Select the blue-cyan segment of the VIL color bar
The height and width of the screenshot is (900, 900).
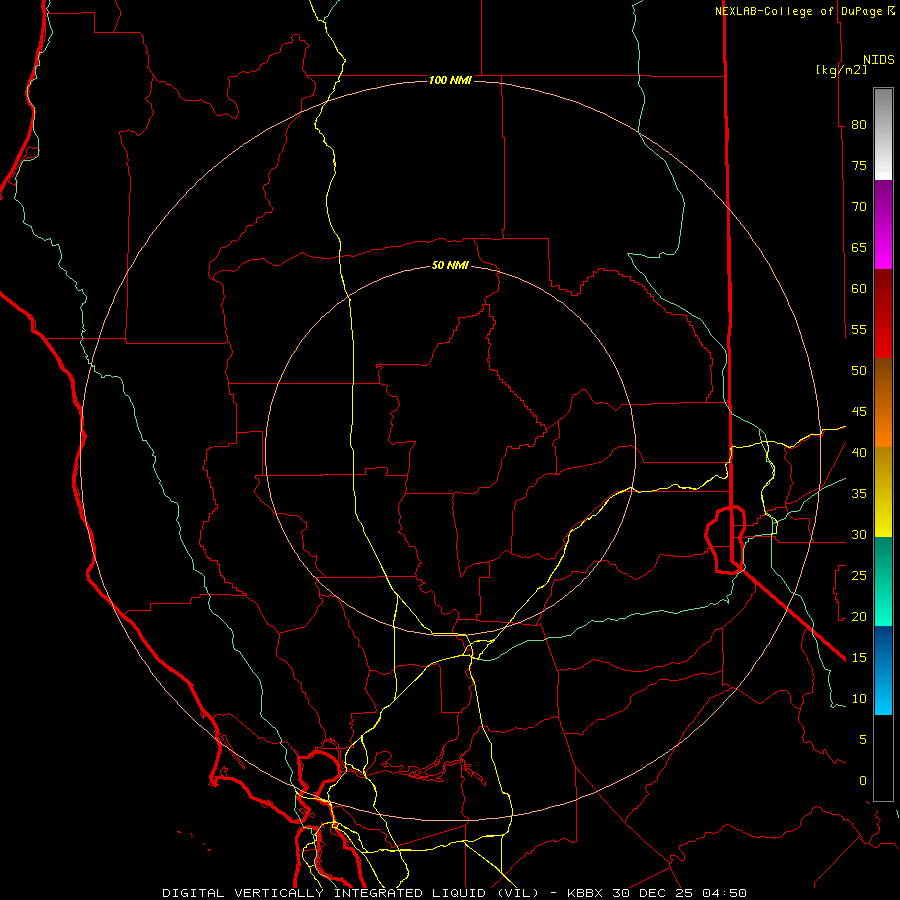(883, 670)
